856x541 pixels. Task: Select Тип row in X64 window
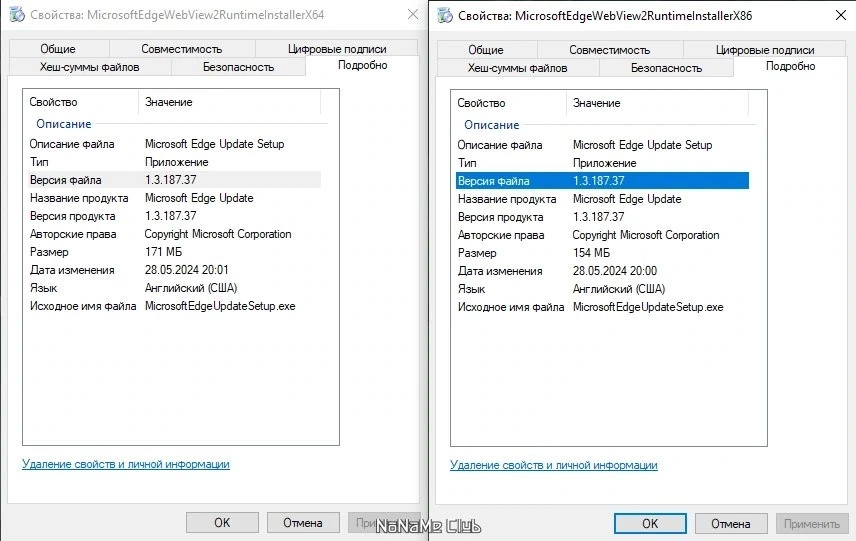click(174, 162)
